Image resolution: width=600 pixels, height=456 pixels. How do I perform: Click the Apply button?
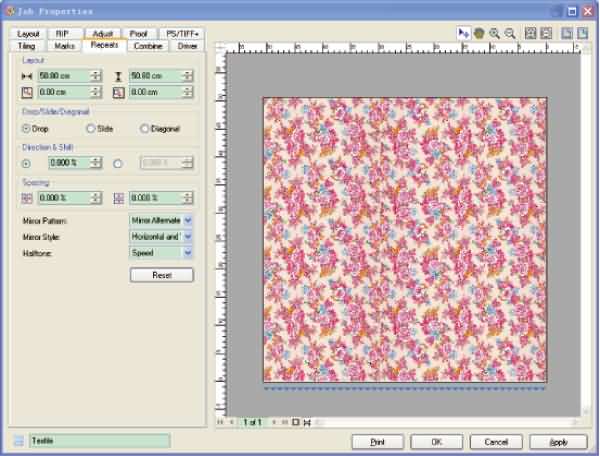(559, 441)
